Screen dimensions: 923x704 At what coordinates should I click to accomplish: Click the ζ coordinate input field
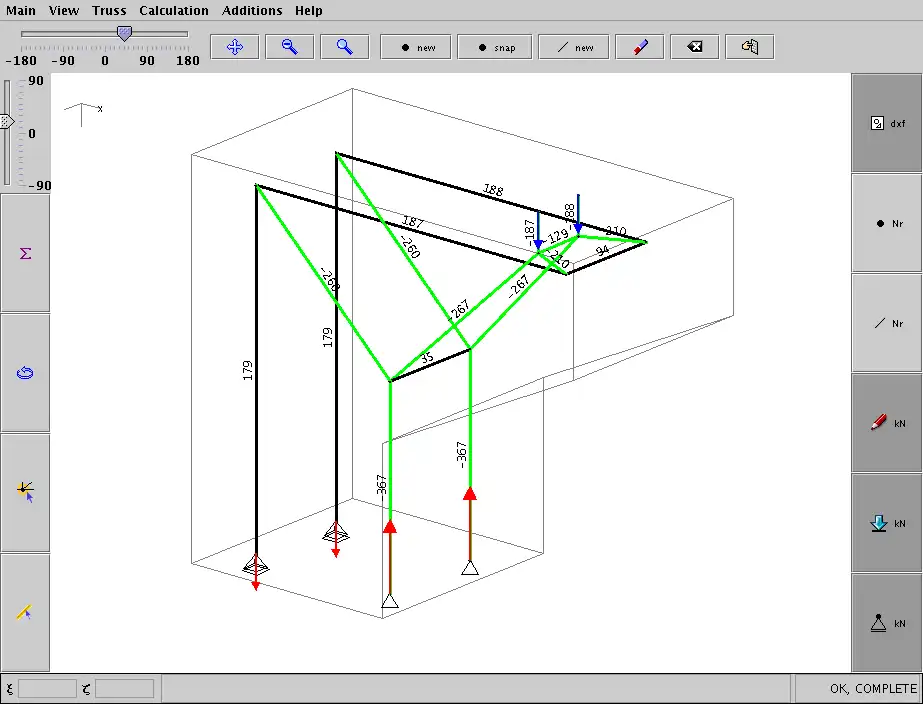tap(124, 688)
